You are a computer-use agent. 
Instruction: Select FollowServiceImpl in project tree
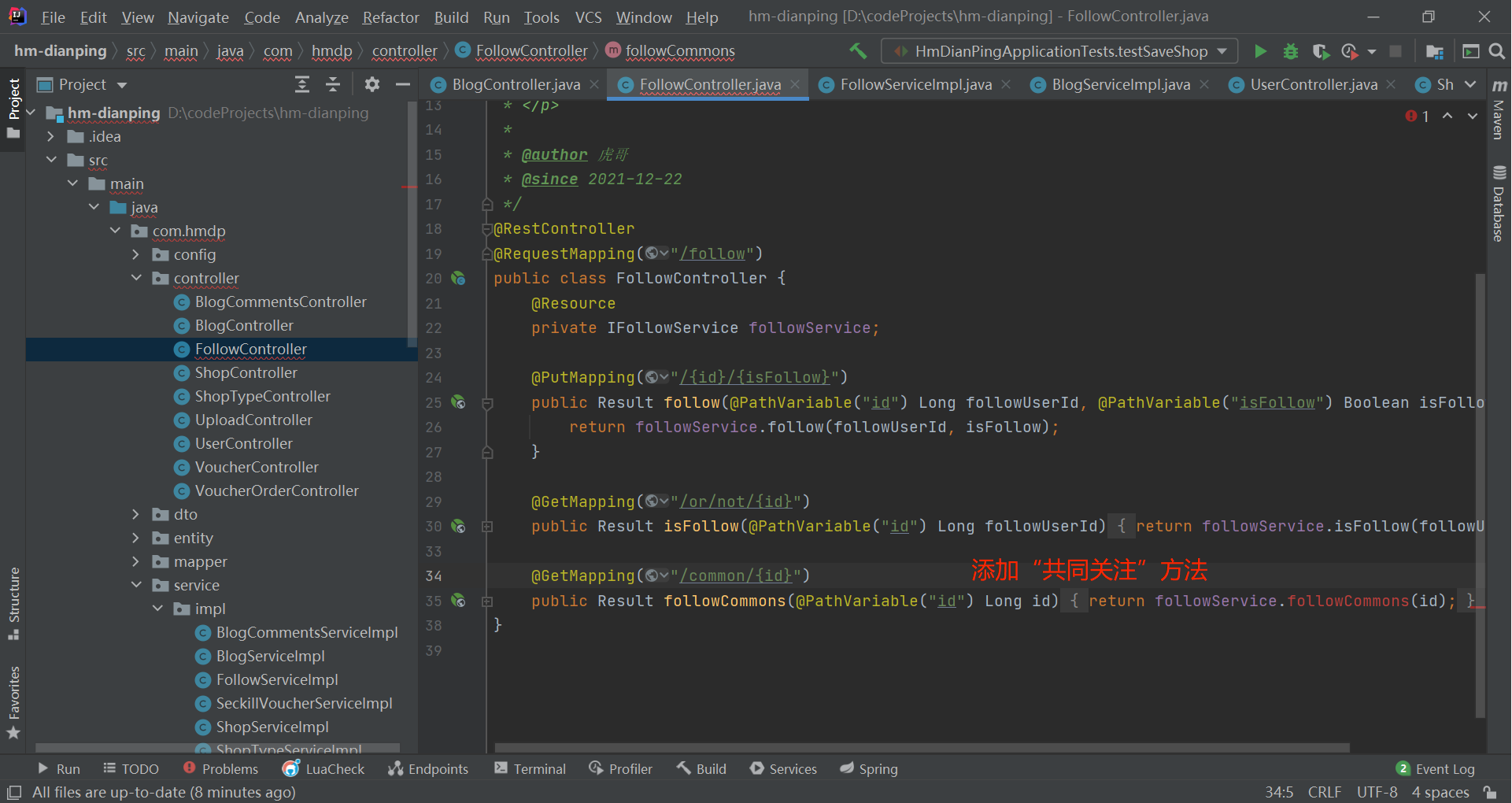coord(277,679)
